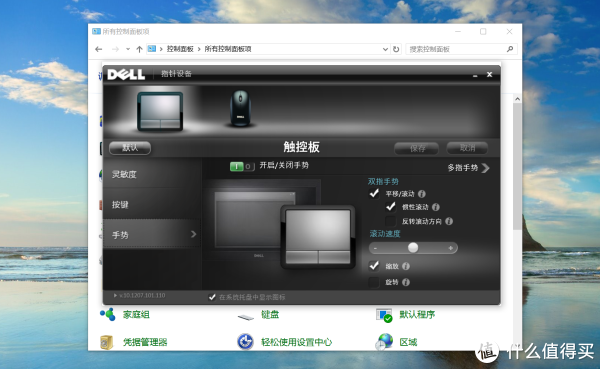Open info icon next to 反转滚动方向
Screen dimensions: 600x369
[449, 221]
